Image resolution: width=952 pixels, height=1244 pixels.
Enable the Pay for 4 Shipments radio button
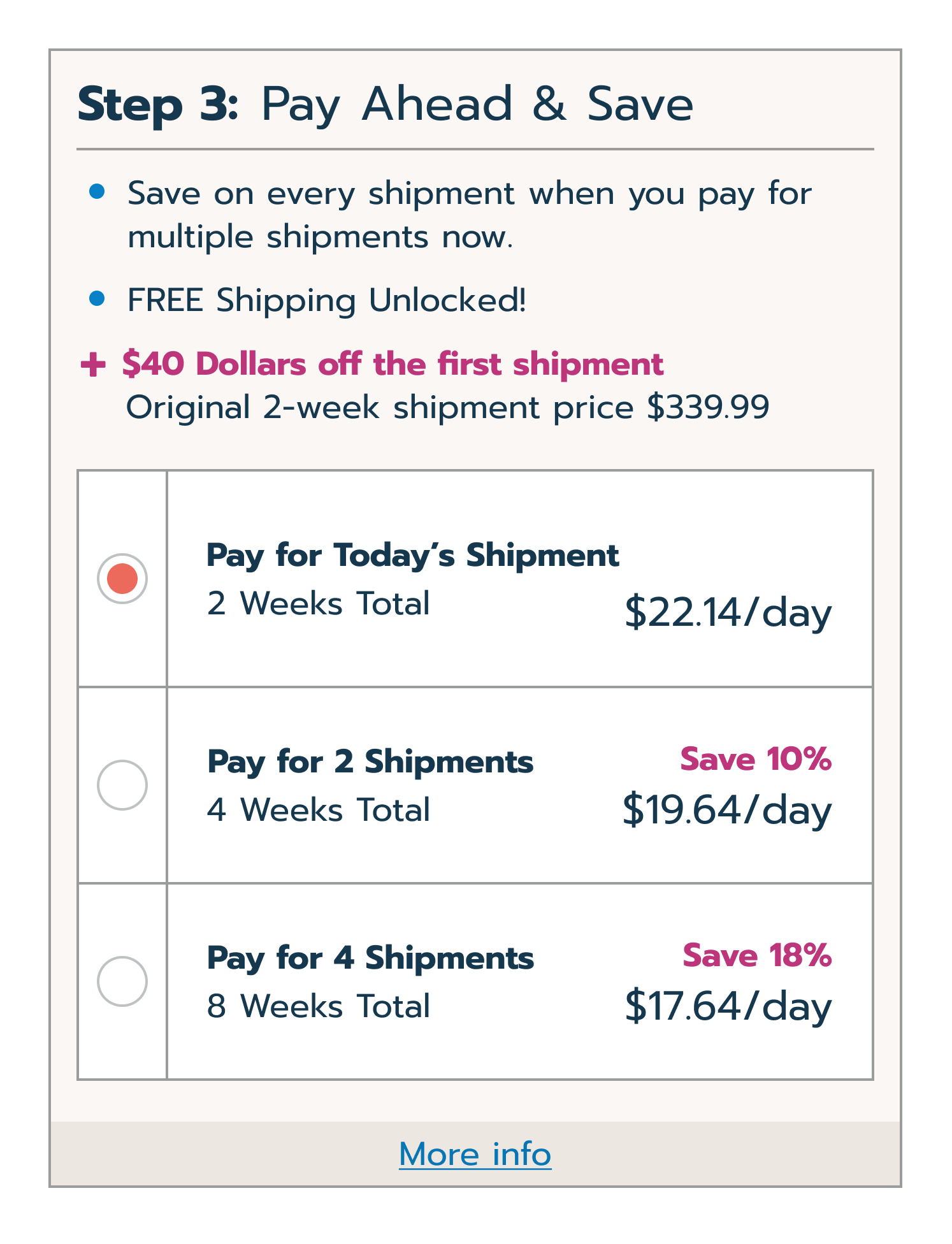tap(122, 981)
